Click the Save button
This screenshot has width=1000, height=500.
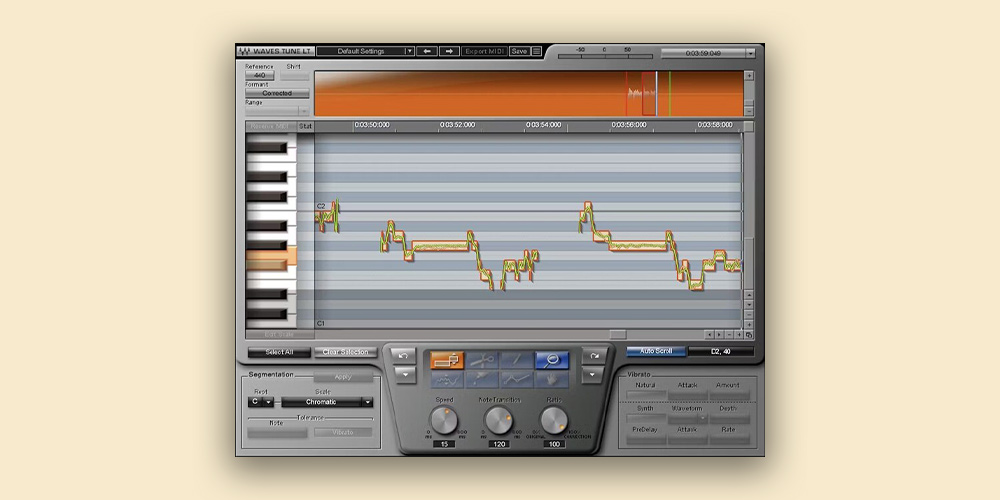(x=520, y=51)
